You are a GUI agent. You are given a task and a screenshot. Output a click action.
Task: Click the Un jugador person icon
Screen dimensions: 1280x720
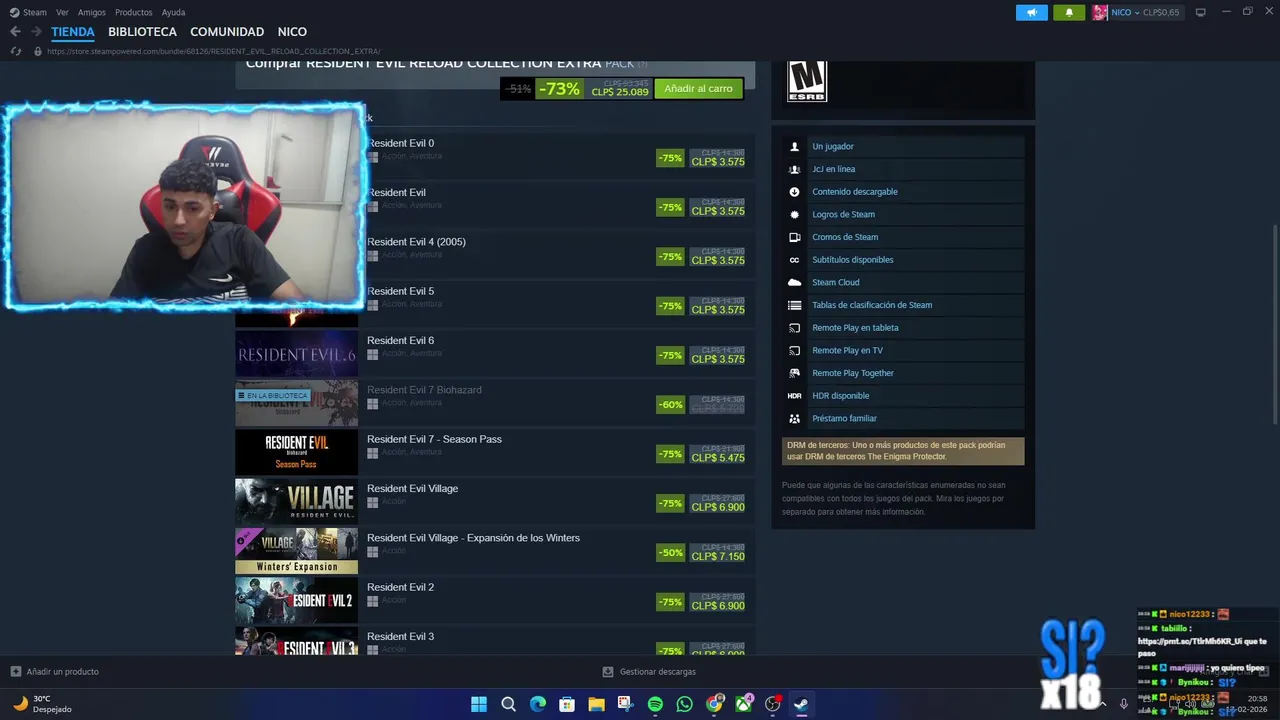pos(795,146)
